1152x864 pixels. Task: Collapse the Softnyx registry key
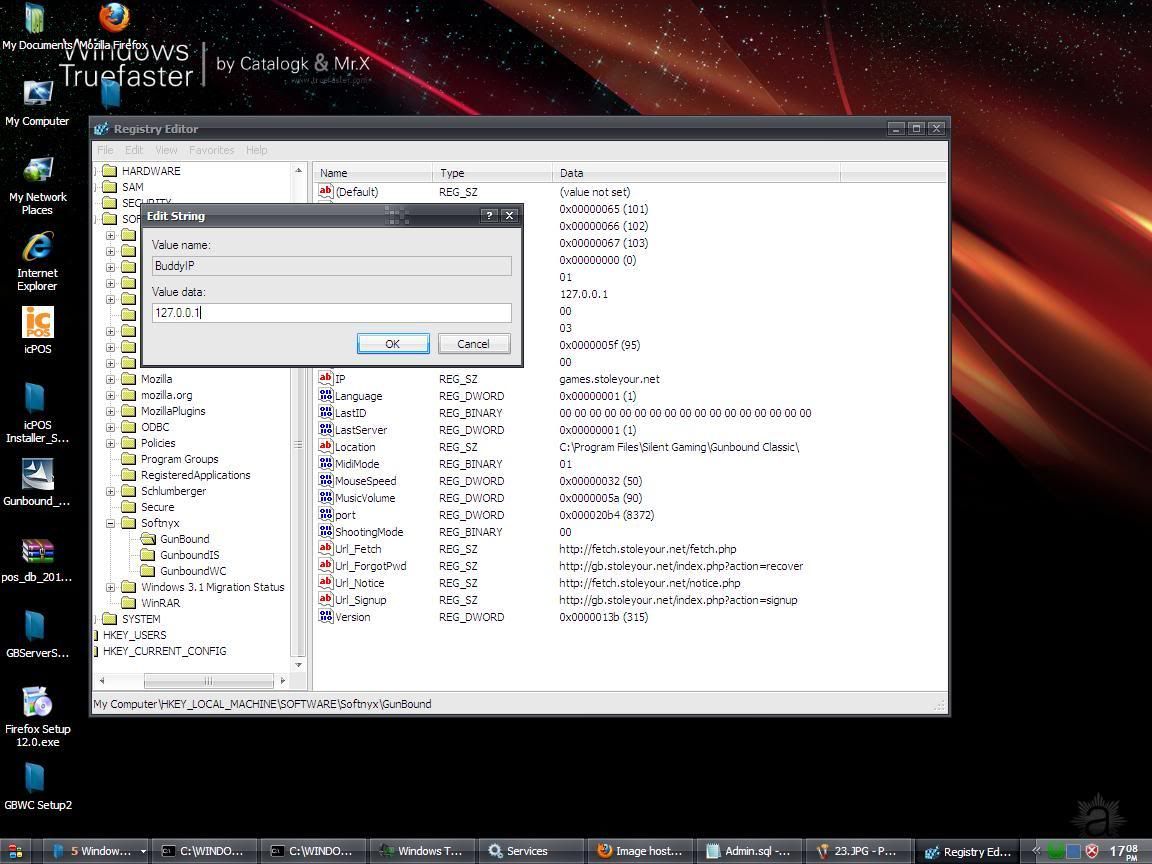click(110, 523)
